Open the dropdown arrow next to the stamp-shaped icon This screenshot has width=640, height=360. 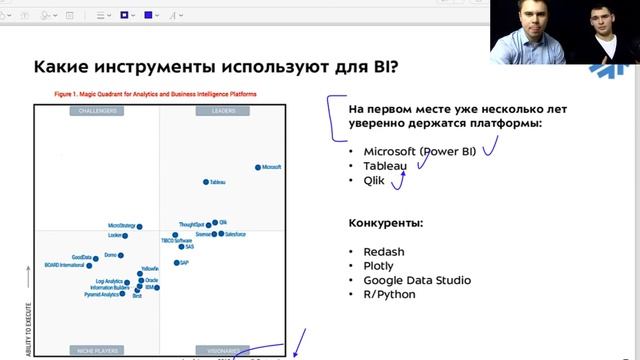point(55,16)
